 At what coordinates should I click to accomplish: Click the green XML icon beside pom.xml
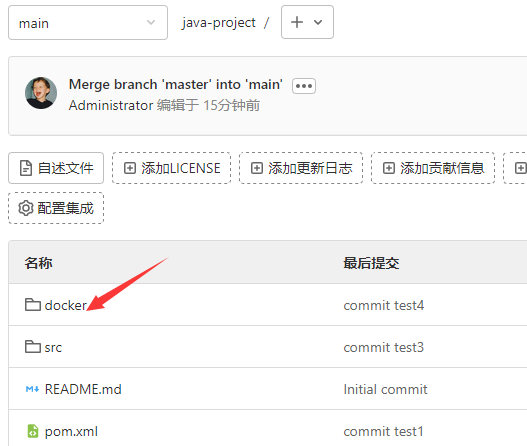33,431
